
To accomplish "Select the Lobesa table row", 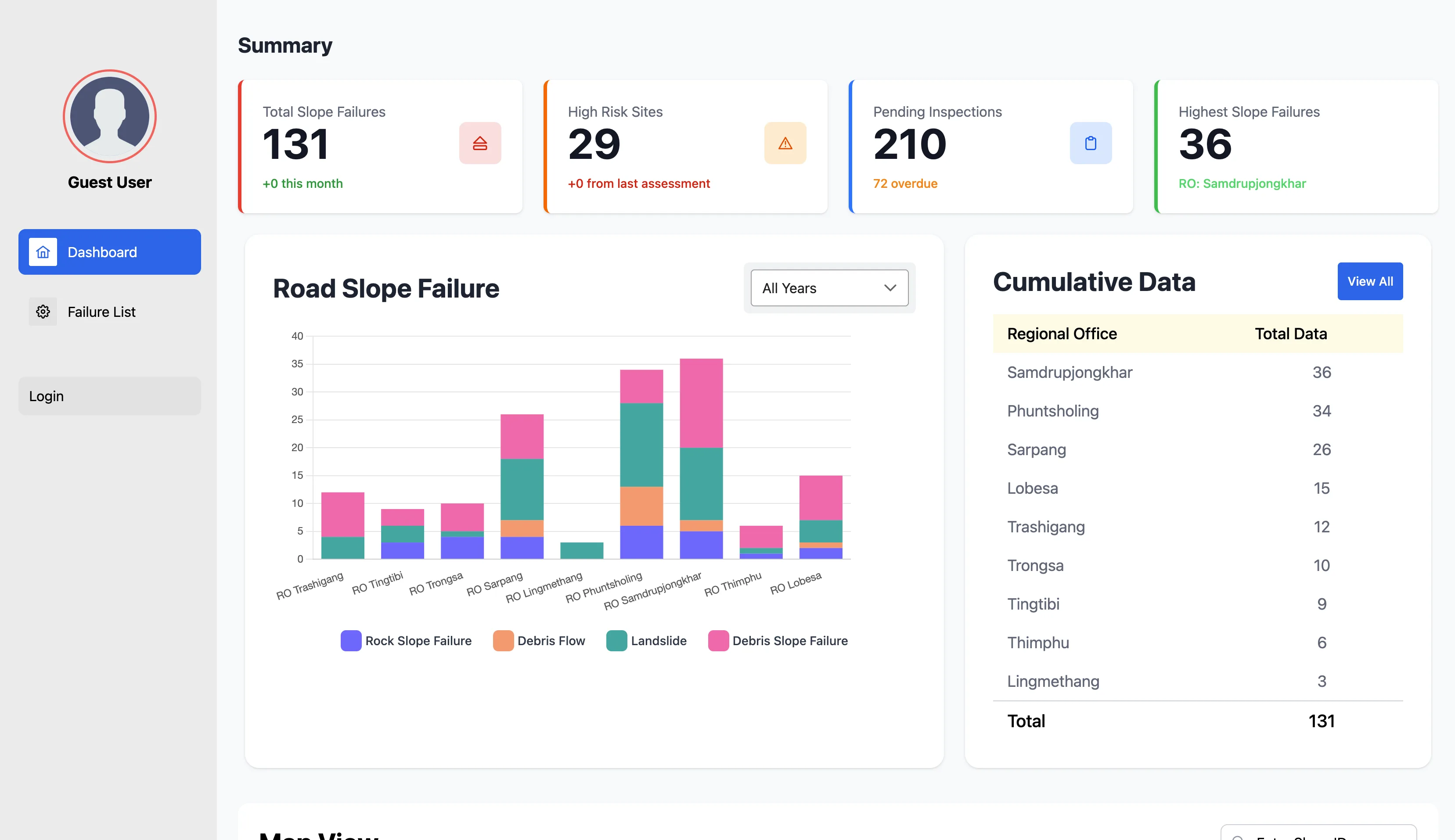I will click(1198, 488).
